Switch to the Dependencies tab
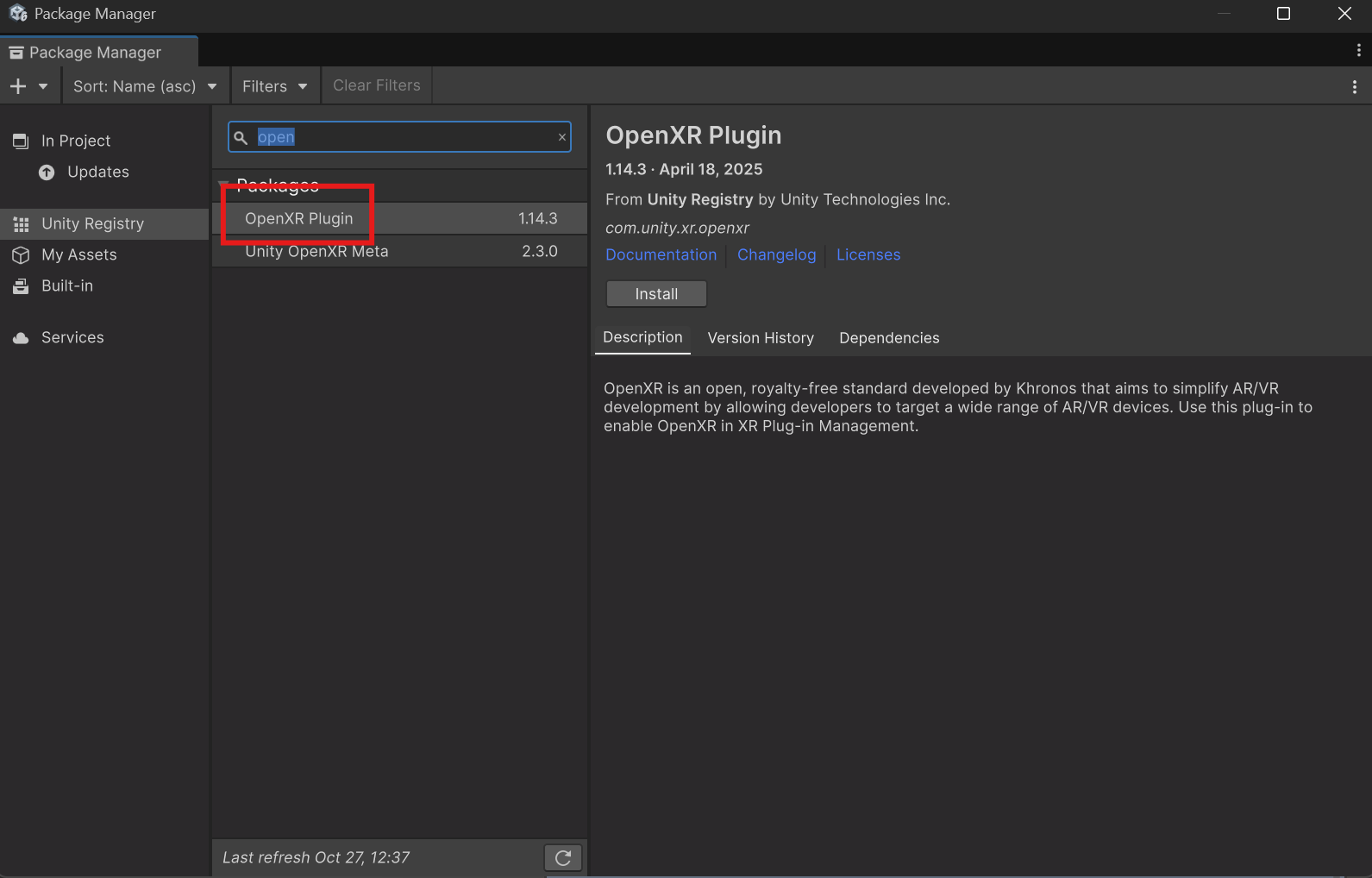Image resolution: width=1372 pixels, height=878 pixels. click(x=889, y=338)
